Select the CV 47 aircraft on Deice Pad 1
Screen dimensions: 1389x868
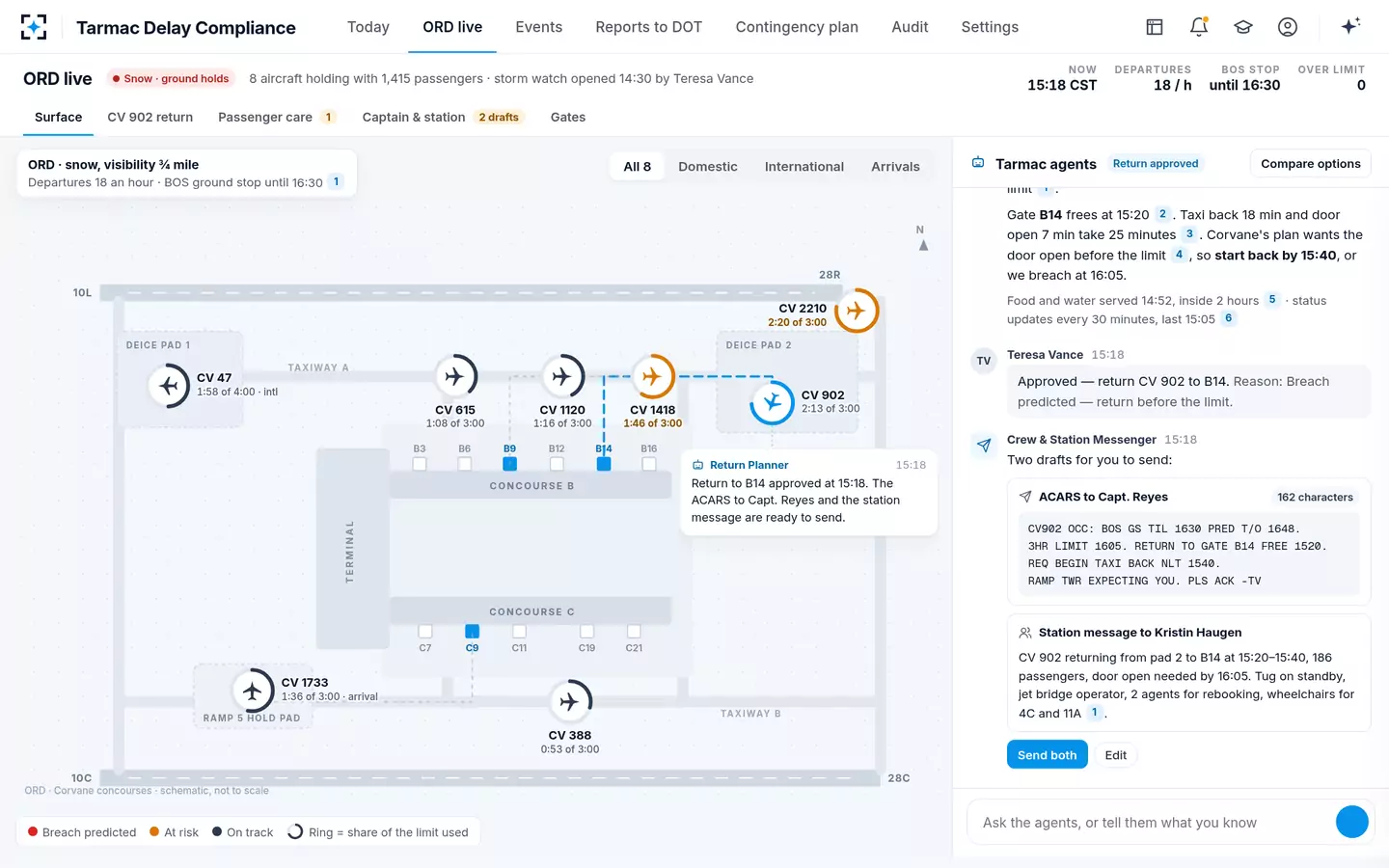pyautogui.click(x=170, y=386)
